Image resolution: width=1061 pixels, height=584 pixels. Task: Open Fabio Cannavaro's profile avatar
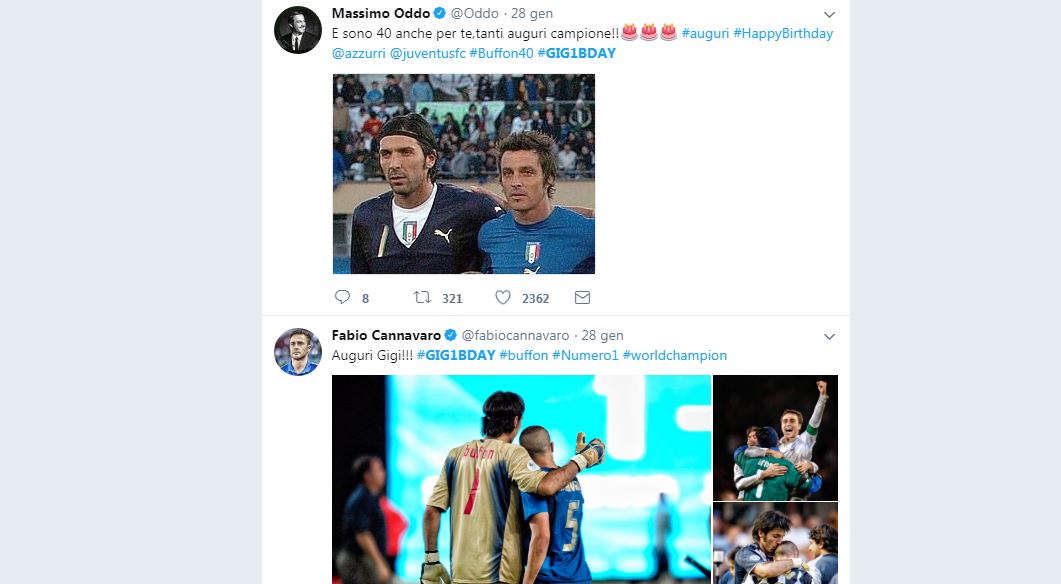[x=298, y=351]
